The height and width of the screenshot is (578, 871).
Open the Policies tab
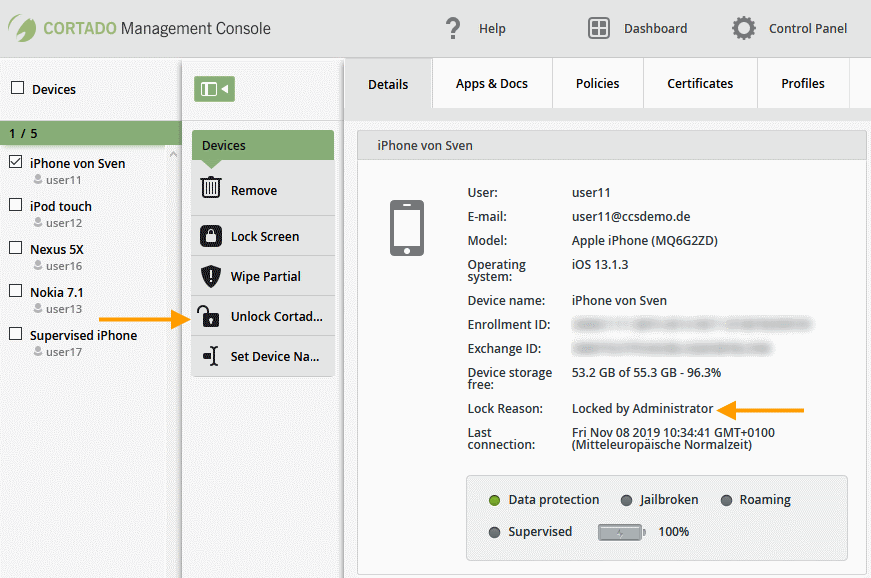click(x=598, y=83)
